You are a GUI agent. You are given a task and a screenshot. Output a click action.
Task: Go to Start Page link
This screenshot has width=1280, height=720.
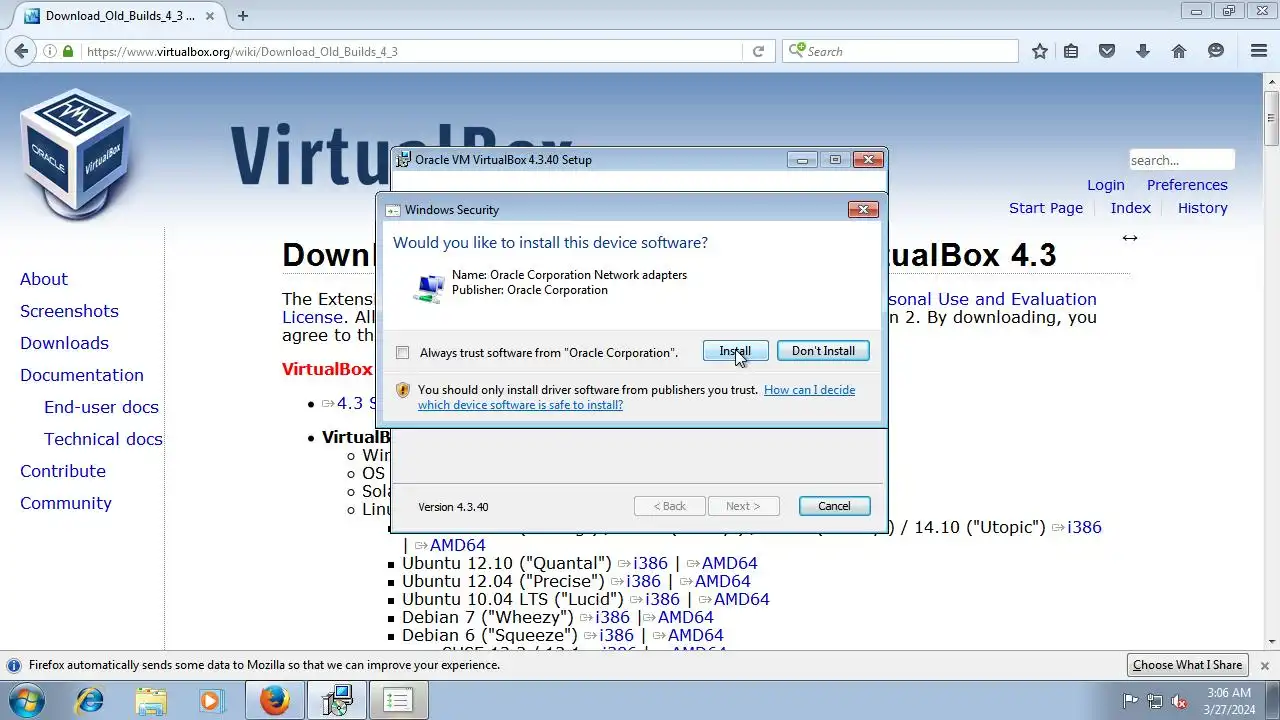(x=1046, y=208)
